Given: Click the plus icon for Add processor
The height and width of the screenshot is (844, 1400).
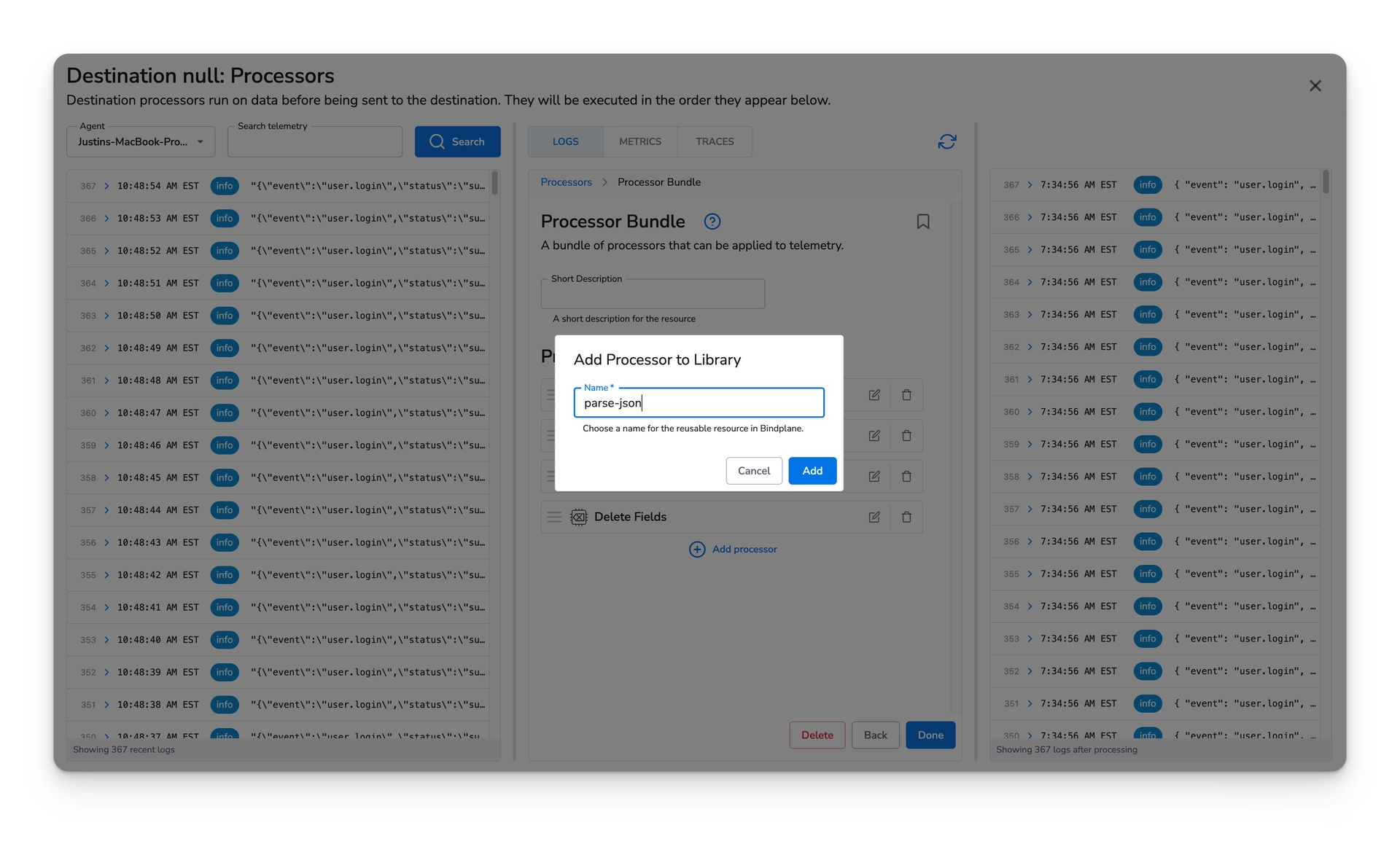Looking at the screenshot, I should click(x=697, y=549).
